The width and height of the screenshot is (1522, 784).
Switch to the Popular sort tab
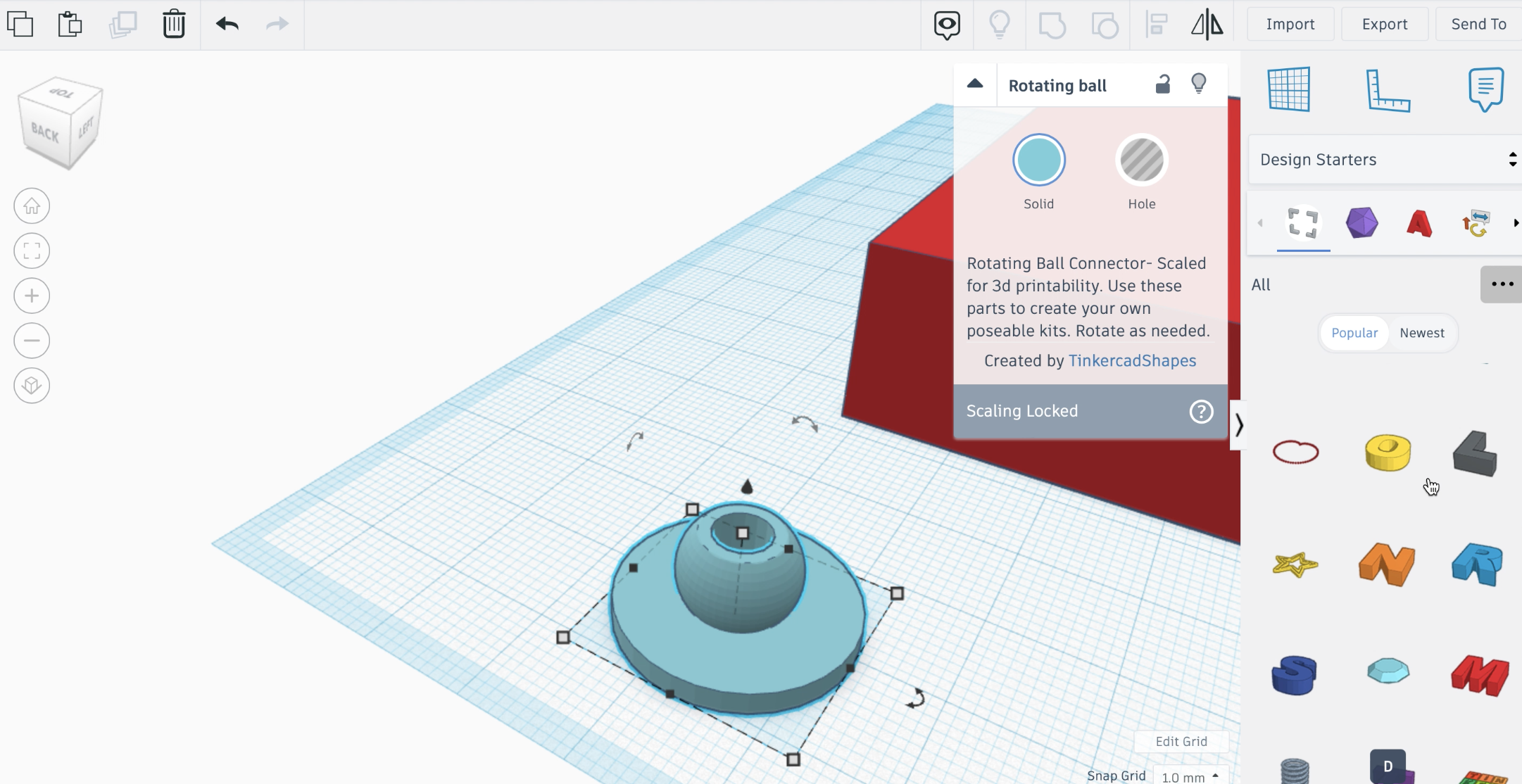[1354, 333]
